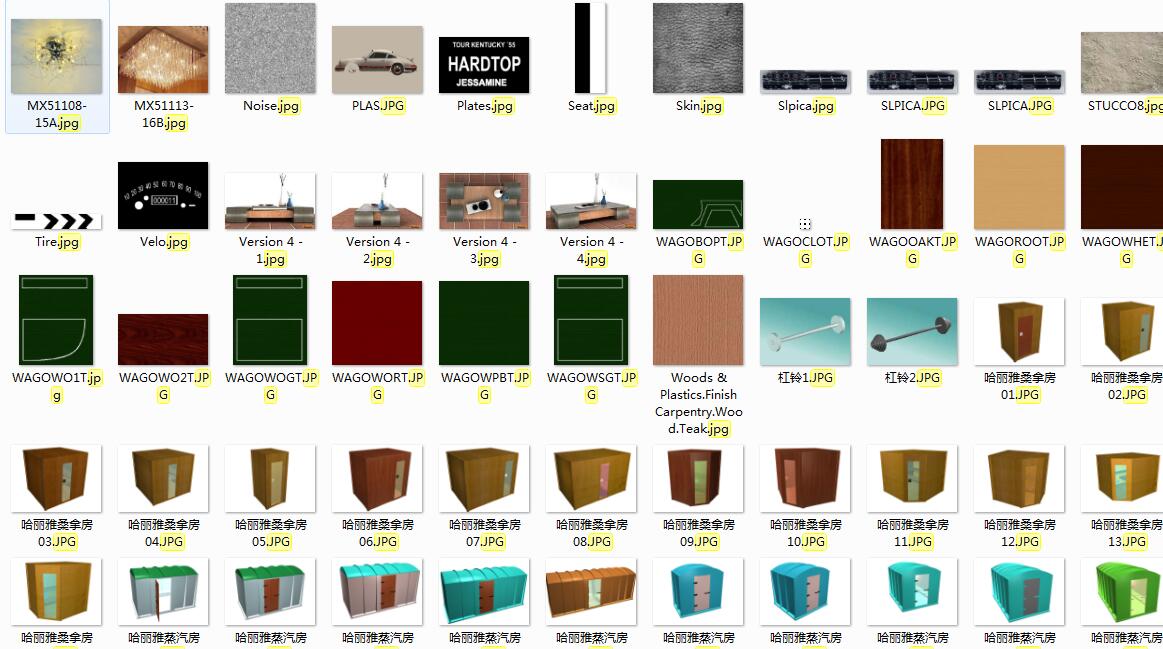1163x649 pixels.
Task: Select the Velo.jpg speedometer image
Action: click(163, 196)
